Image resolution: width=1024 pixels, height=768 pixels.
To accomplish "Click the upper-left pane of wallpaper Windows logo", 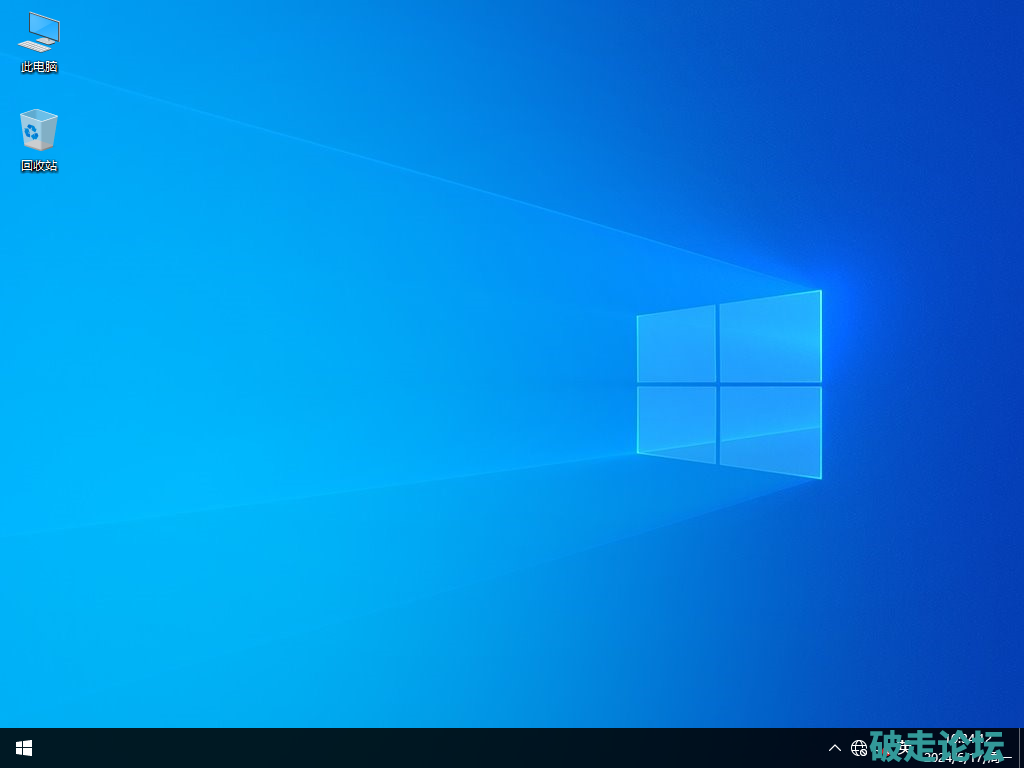I will point(677,345).
